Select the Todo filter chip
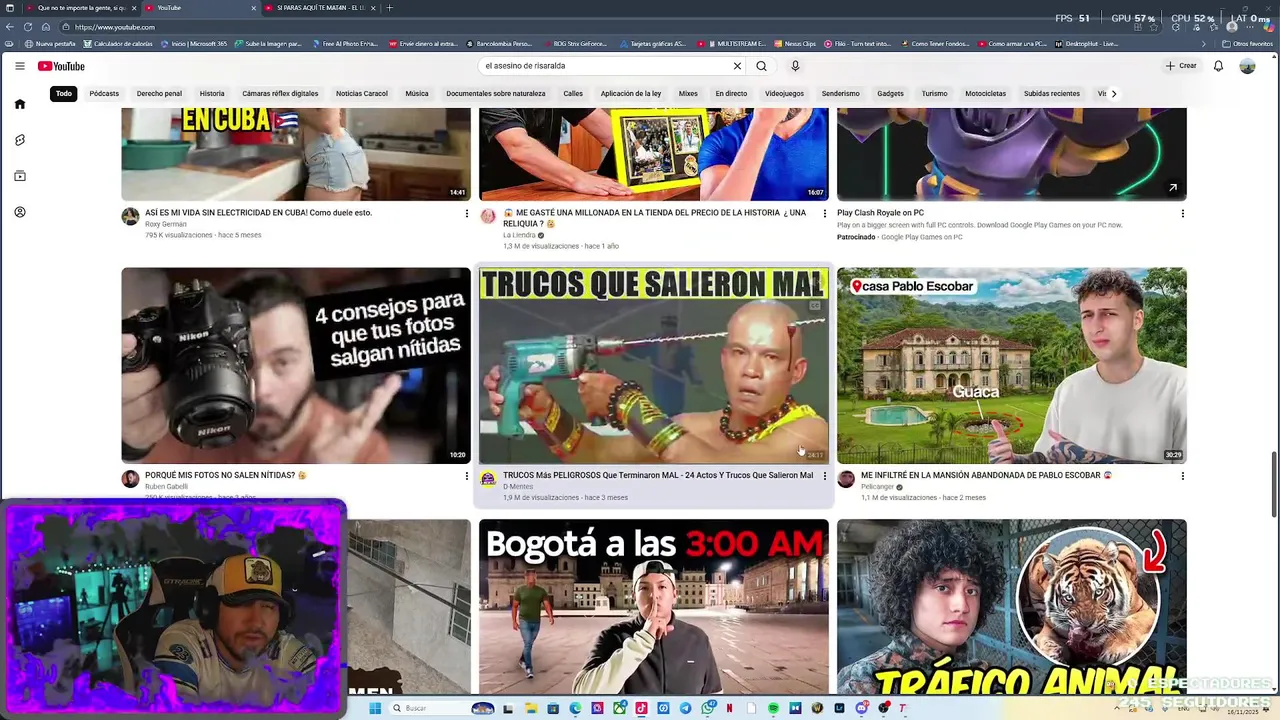The height and width of the screenshot is (720, 1280). point(64,94)
